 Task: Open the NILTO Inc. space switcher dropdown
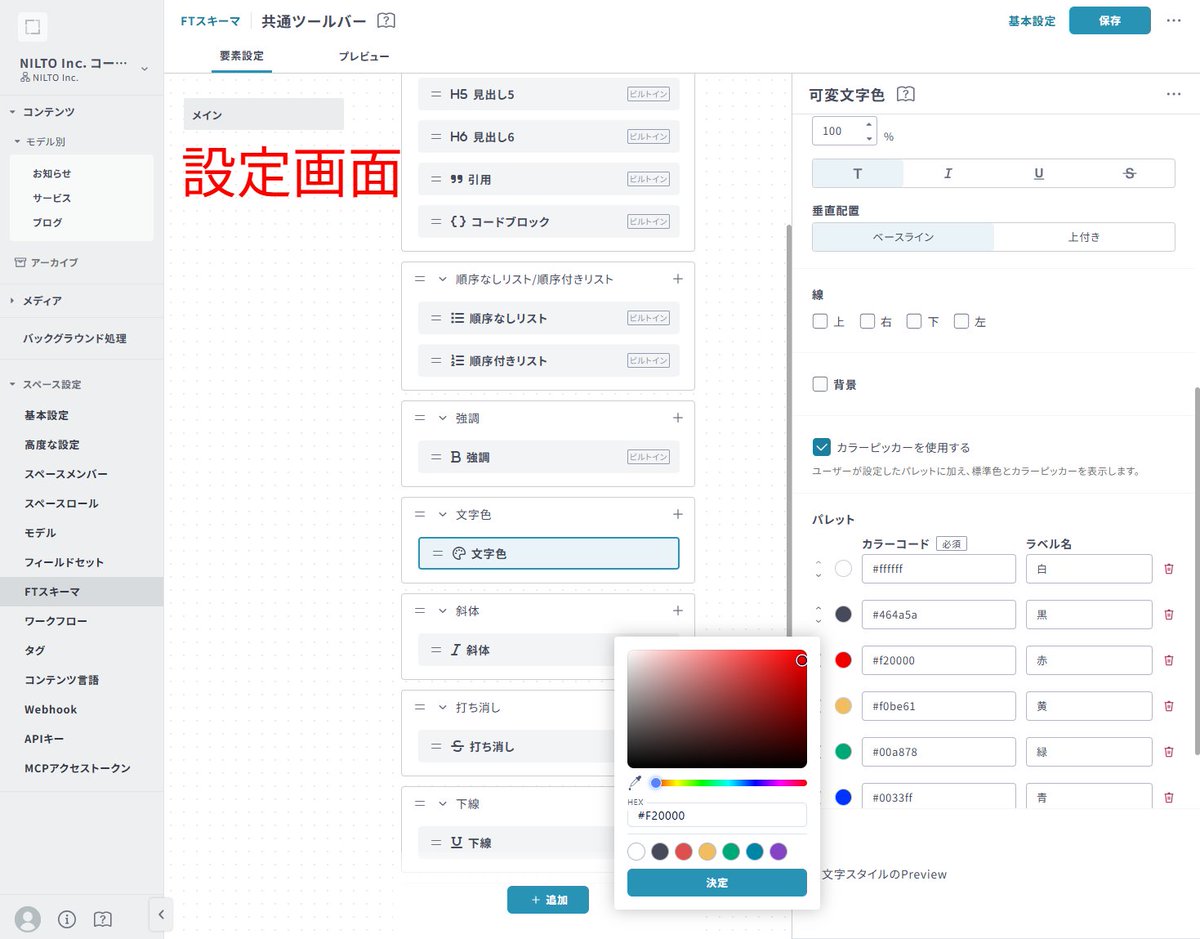[x=143, y=69]
